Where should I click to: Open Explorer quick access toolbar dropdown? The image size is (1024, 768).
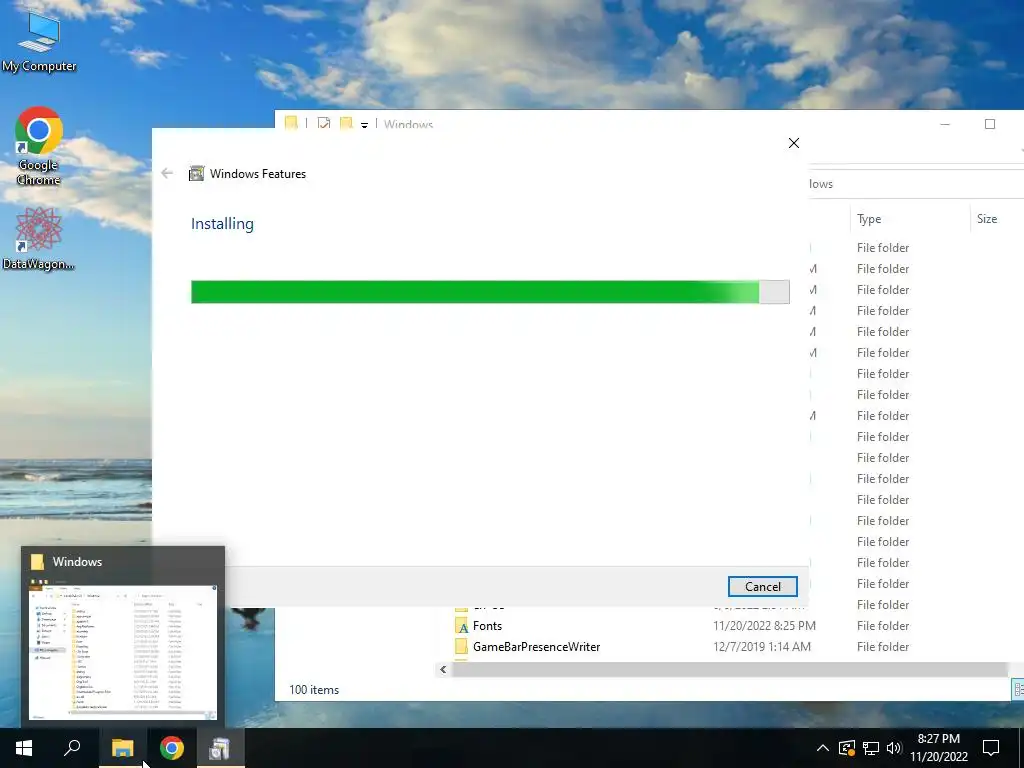click(364, 125)
